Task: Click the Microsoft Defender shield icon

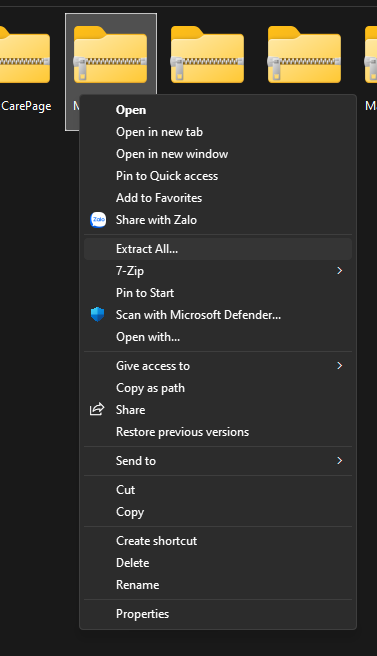Action: click(97, 315)
